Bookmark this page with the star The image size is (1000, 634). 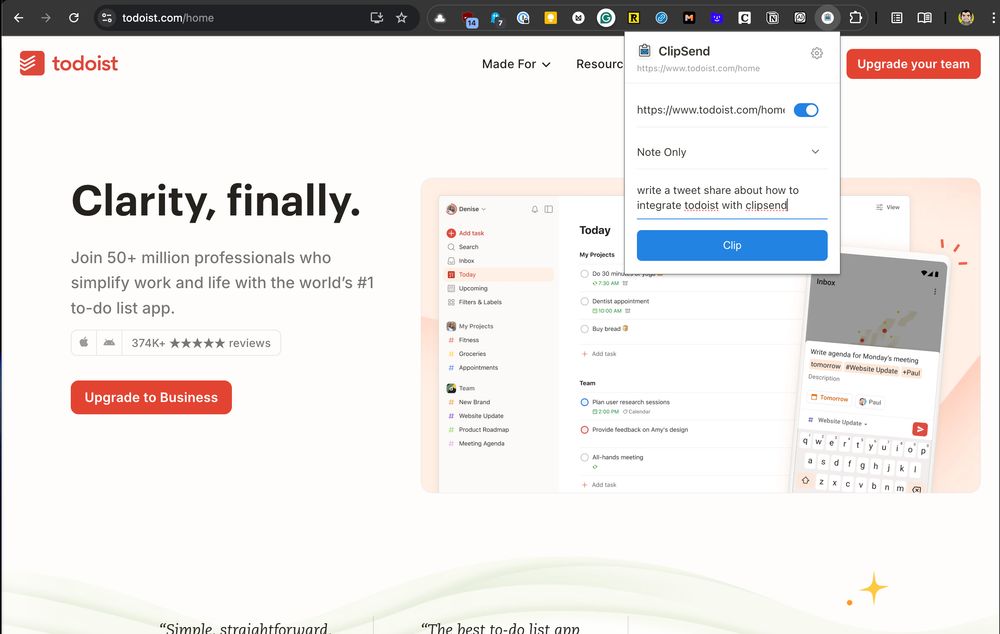[x=401, y=18]
